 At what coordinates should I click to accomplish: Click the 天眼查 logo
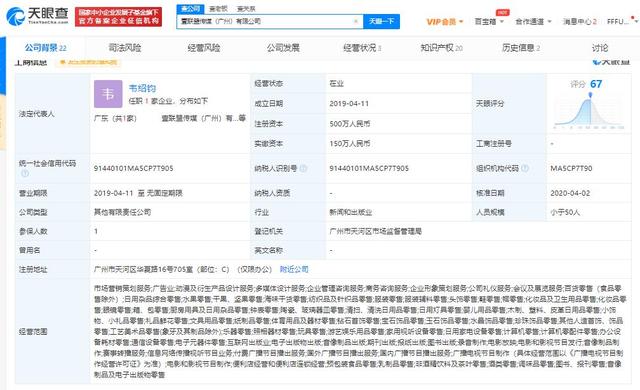pyautogui.click(x=38, y=16)
